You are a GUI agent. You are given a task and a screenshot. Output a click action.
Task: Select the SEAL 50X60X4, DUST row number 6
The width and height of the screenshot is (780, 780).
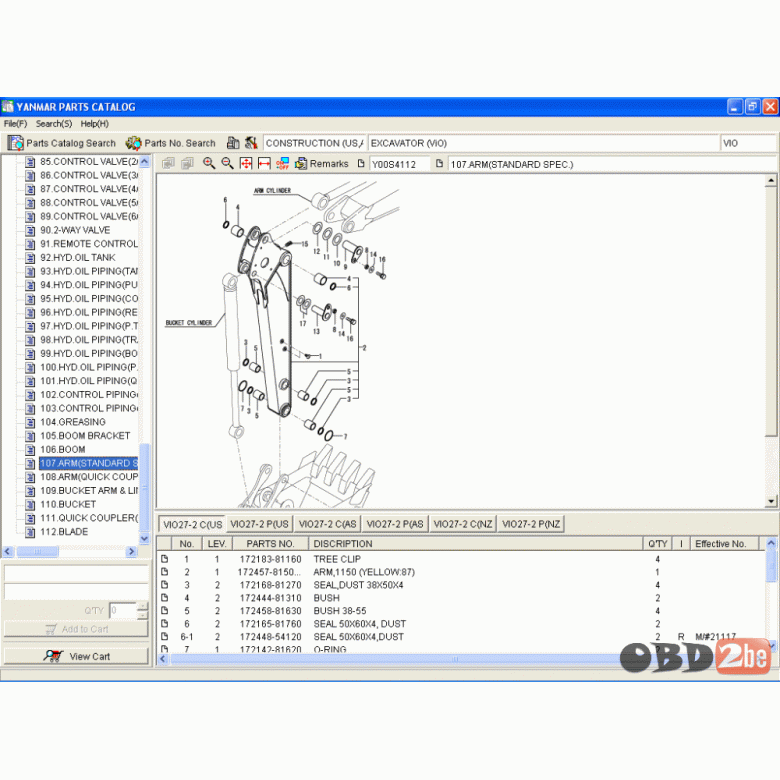462,624
